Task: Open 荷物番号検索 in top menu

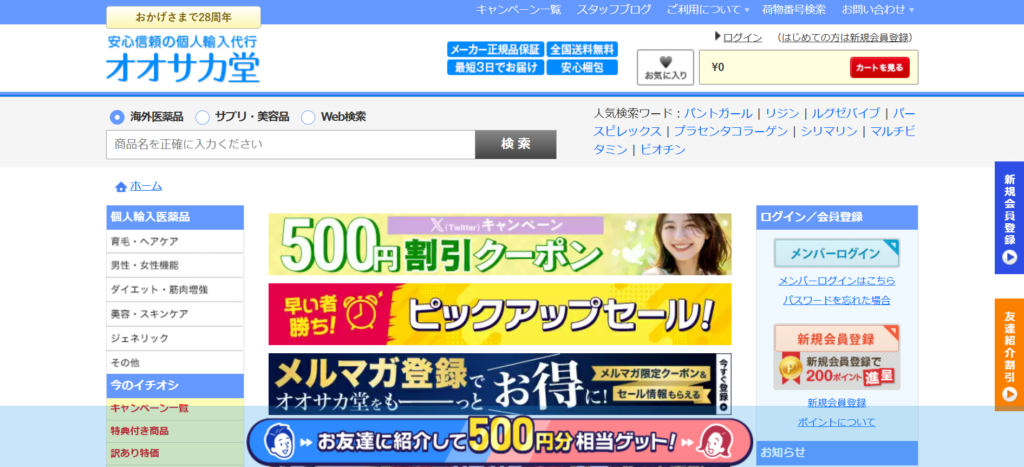Action: 795,10
